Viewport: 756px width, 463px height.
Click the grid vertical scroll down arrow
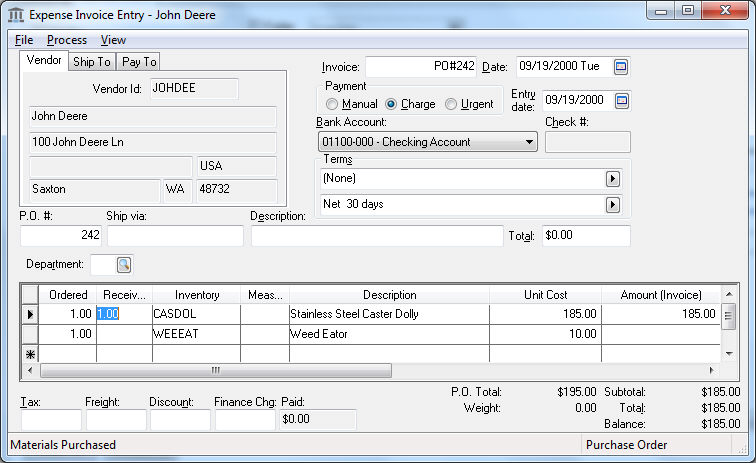729,354
